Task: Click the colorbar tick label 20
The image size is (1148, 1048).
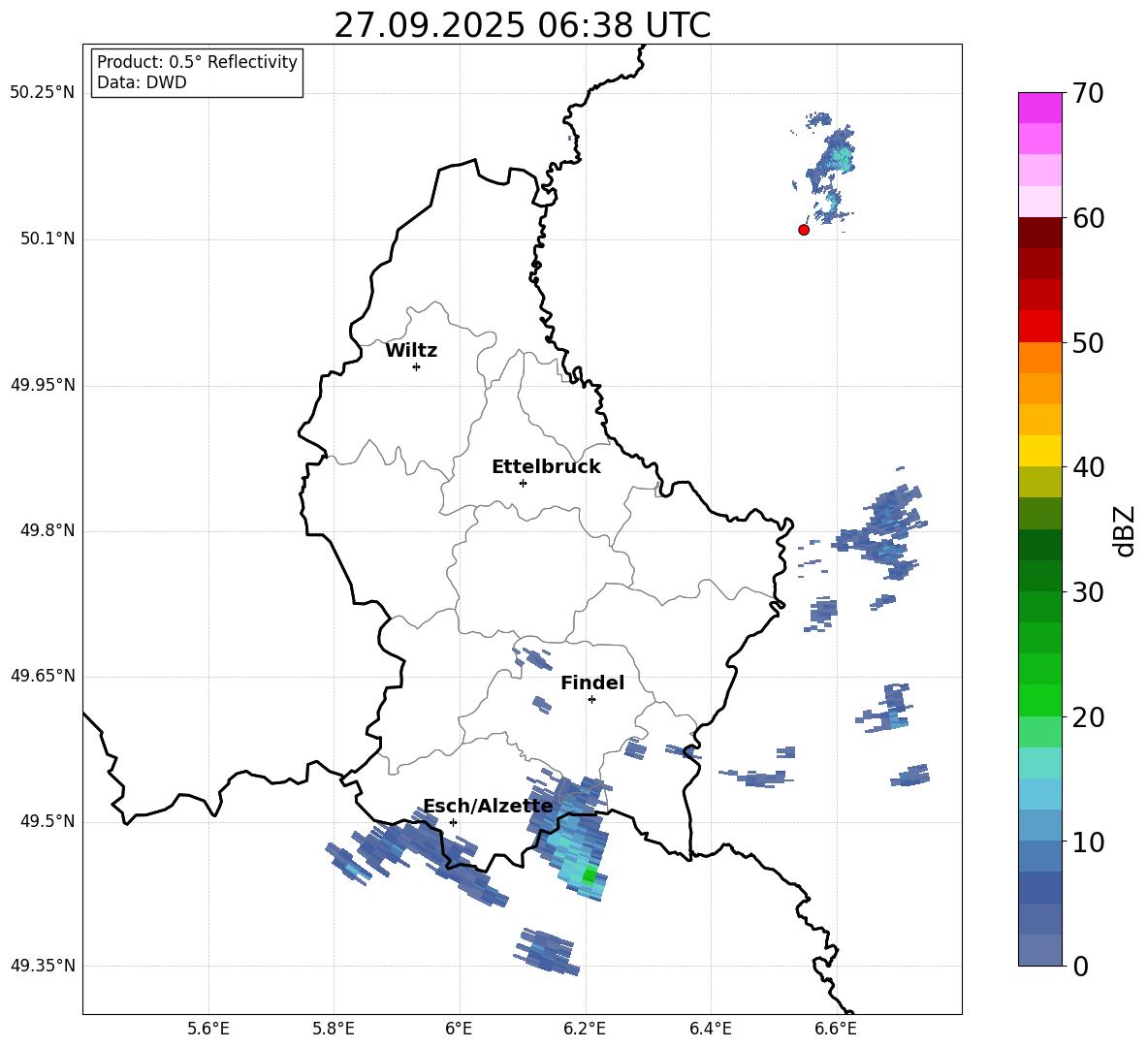Action: pos(1089,717)
